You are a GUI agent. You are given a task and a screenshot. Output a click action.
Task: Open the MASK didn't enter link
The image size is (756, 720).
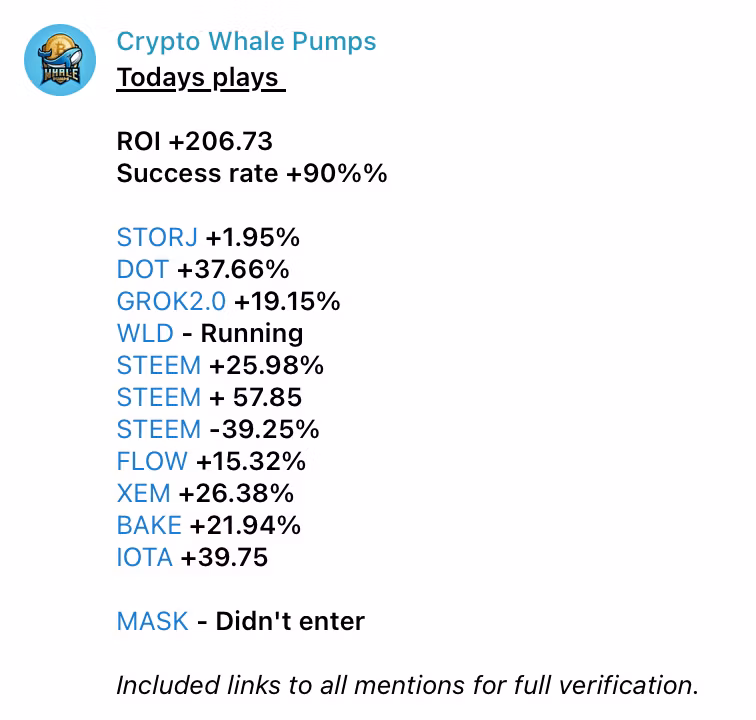tap(152, 621)
